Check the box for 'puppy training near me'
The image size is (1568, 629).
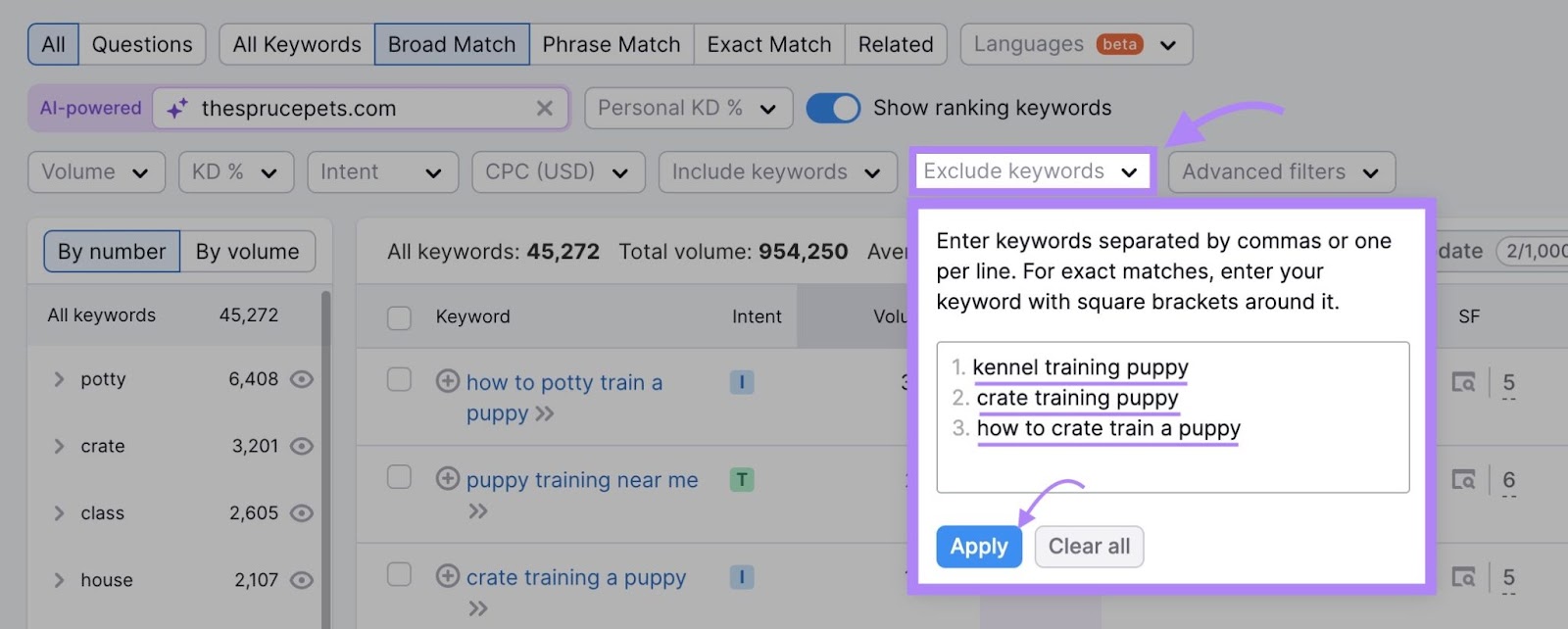pos(399,477)
